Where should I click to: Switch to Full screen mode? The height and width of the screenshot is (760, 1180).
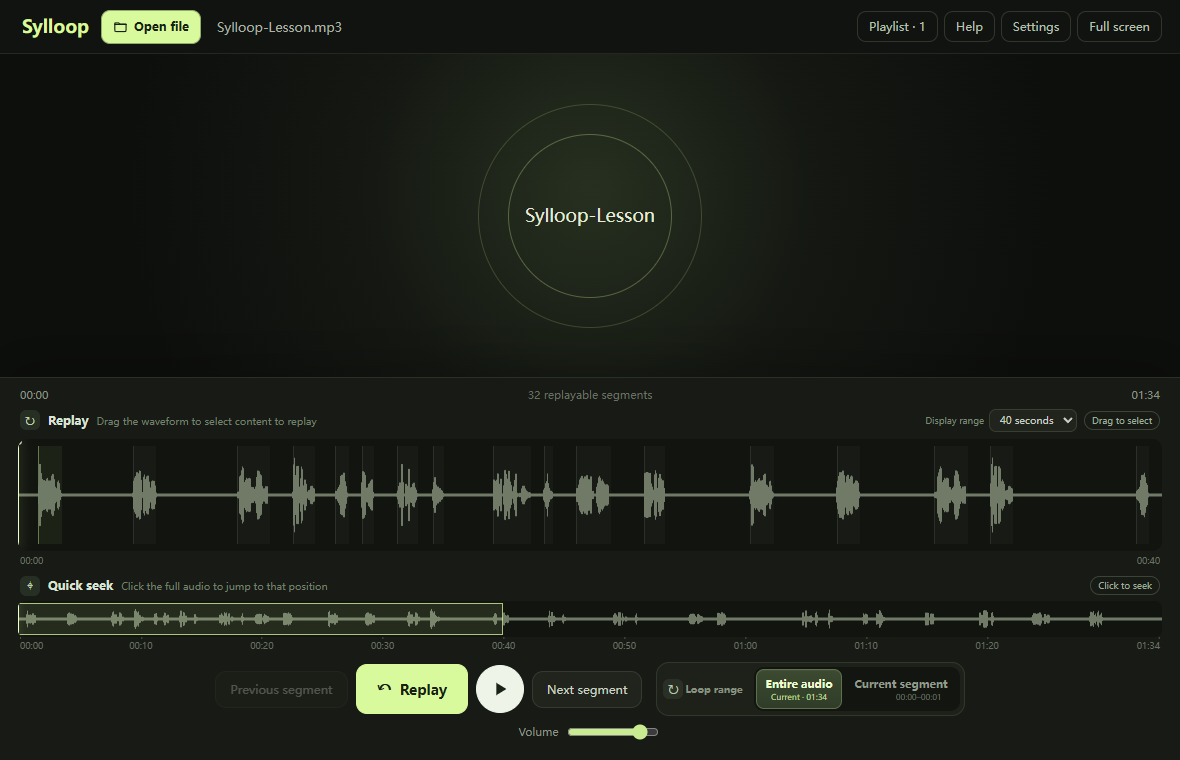click(x=1119, y=27)
